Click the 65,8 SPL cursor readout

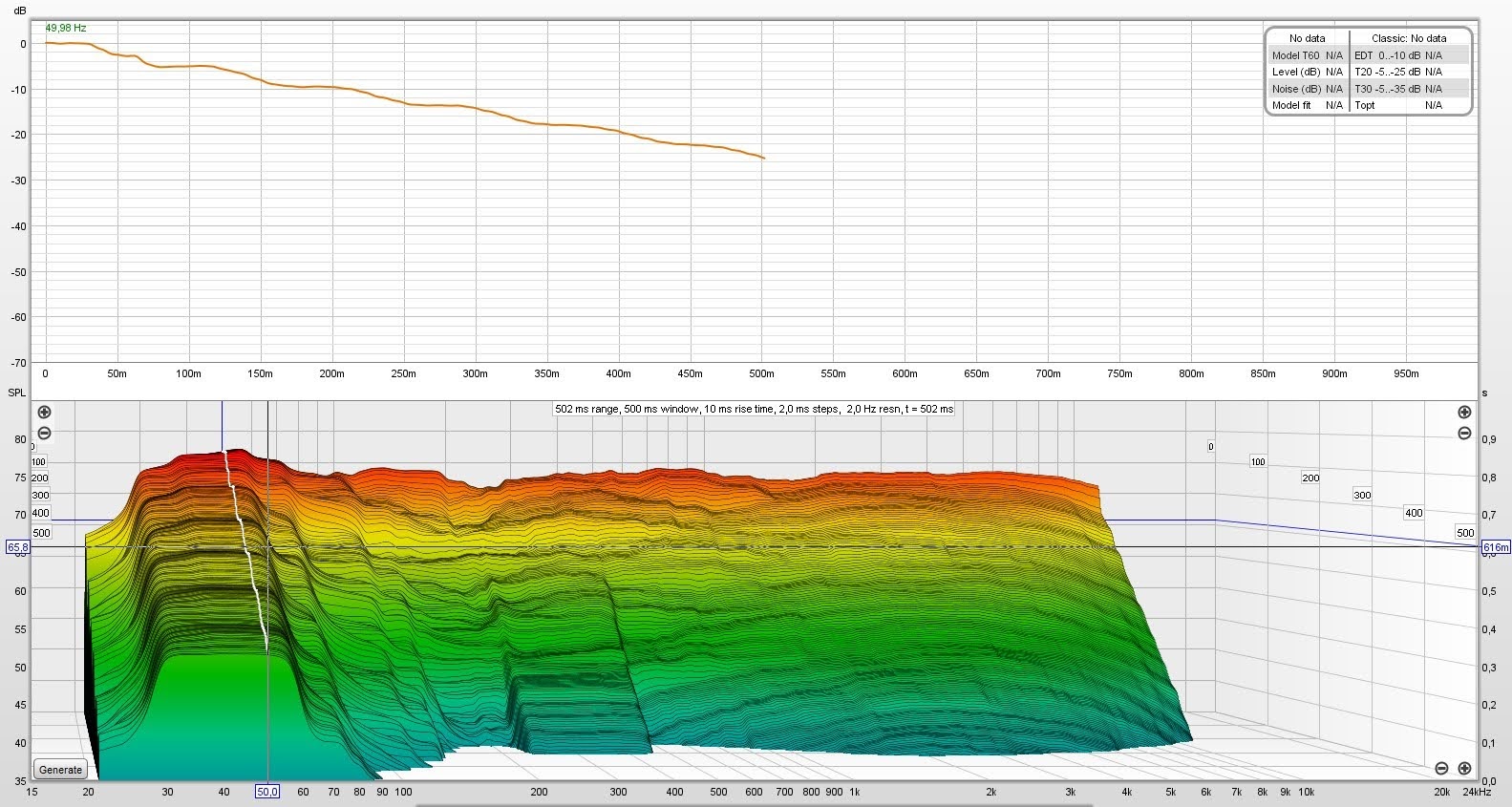pyautogui.click(x=17, y=547)
